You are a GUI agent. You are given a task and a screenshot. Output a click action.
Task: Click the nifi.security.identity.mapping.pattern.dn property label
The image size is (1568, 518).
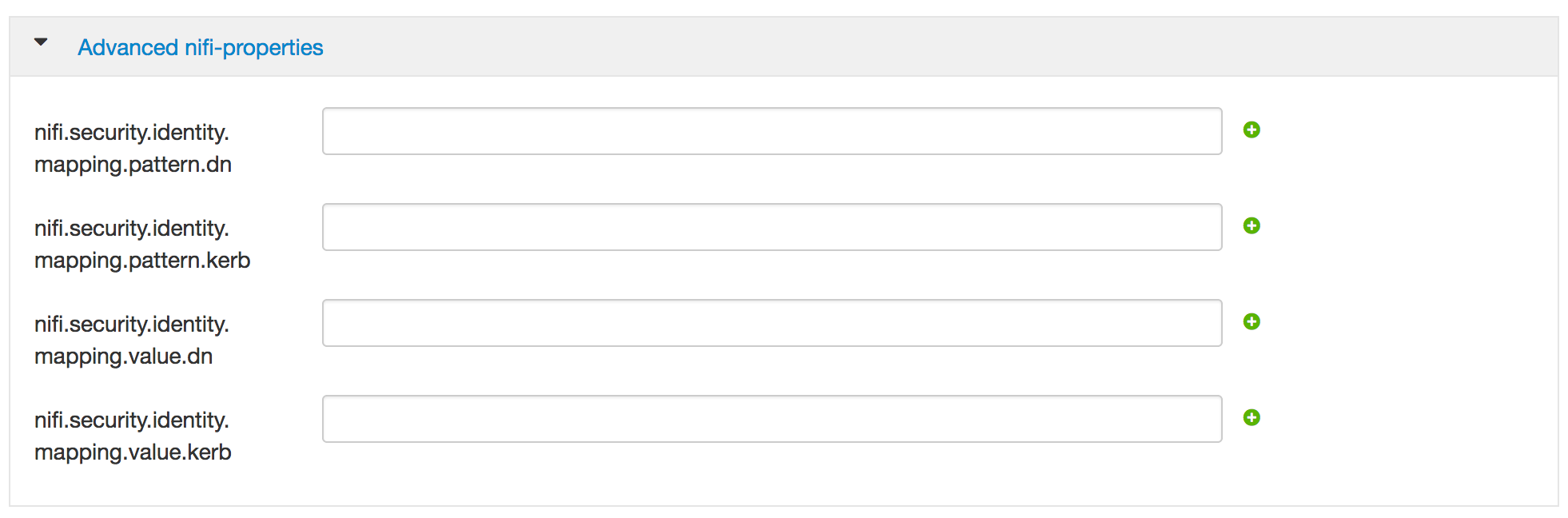132,133
